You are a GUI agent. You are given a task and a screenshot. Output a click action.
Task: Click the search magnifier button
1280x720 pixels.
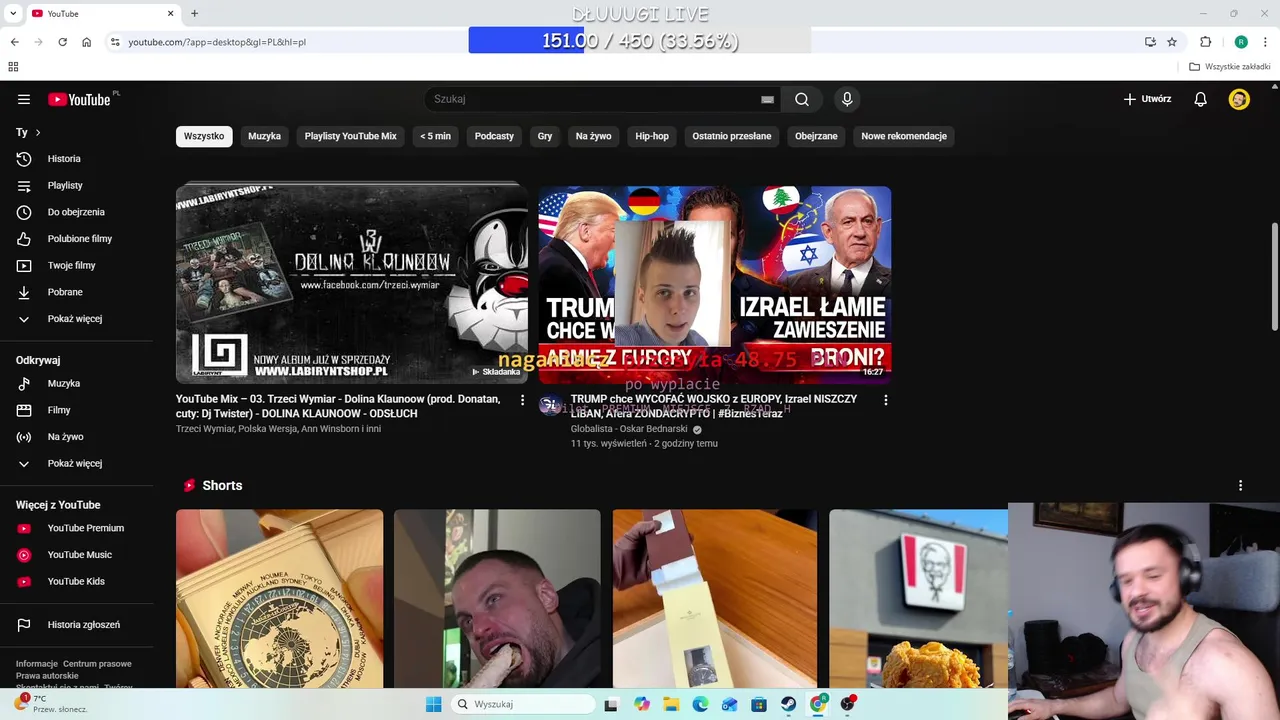click(802, 99)
